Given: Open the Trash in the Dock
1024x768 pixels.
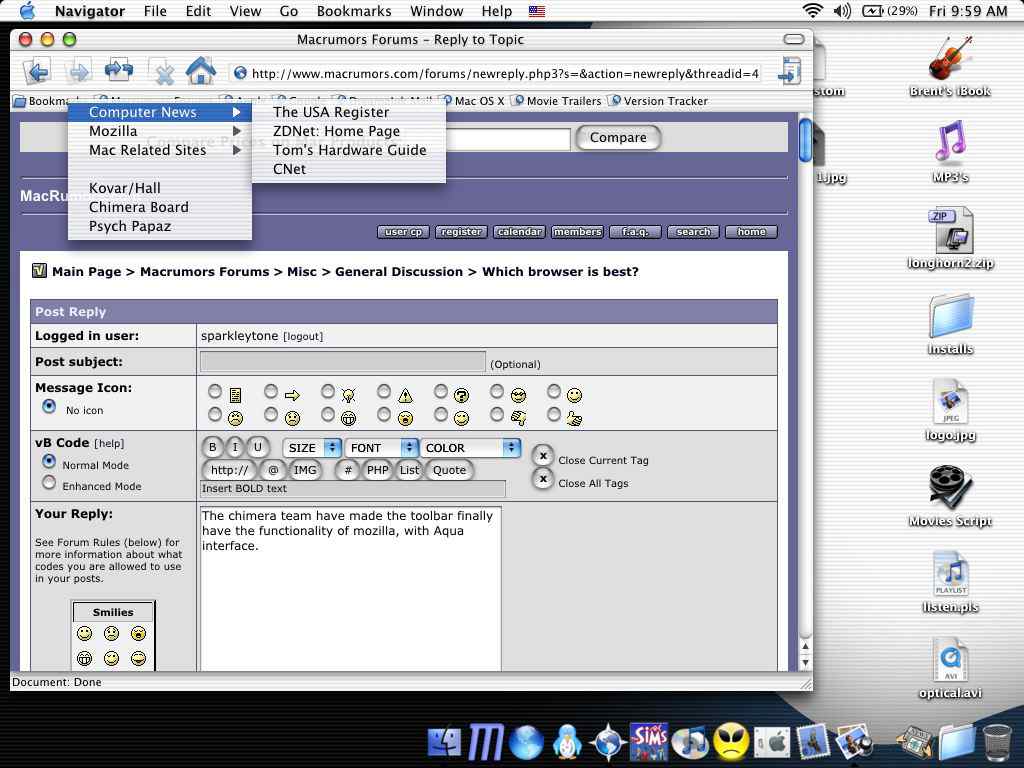Looking at the screenshot, I should point(997,743).
